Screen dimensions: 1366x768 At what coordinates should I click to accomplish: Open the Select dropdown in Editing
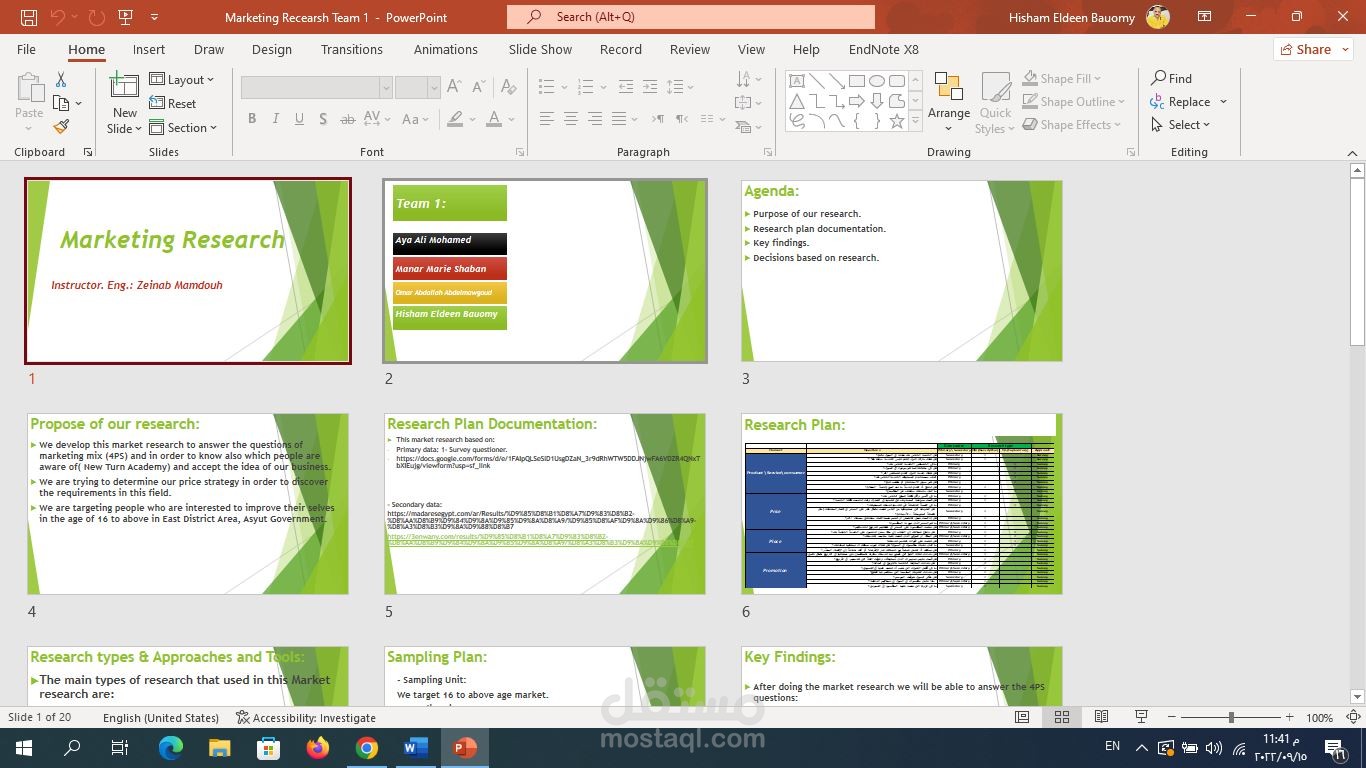tap(1180, 124)
